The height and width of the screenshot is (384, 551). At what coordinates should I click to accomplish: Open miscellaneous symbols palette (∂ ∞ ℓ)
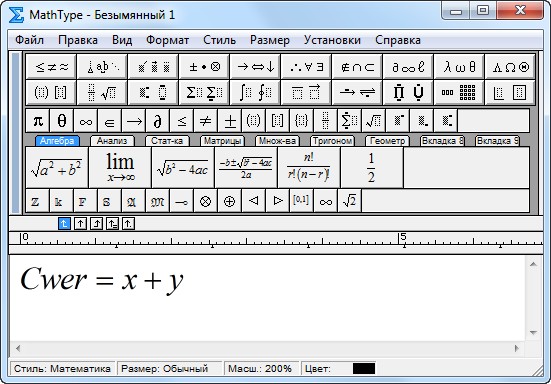[408, 66]
